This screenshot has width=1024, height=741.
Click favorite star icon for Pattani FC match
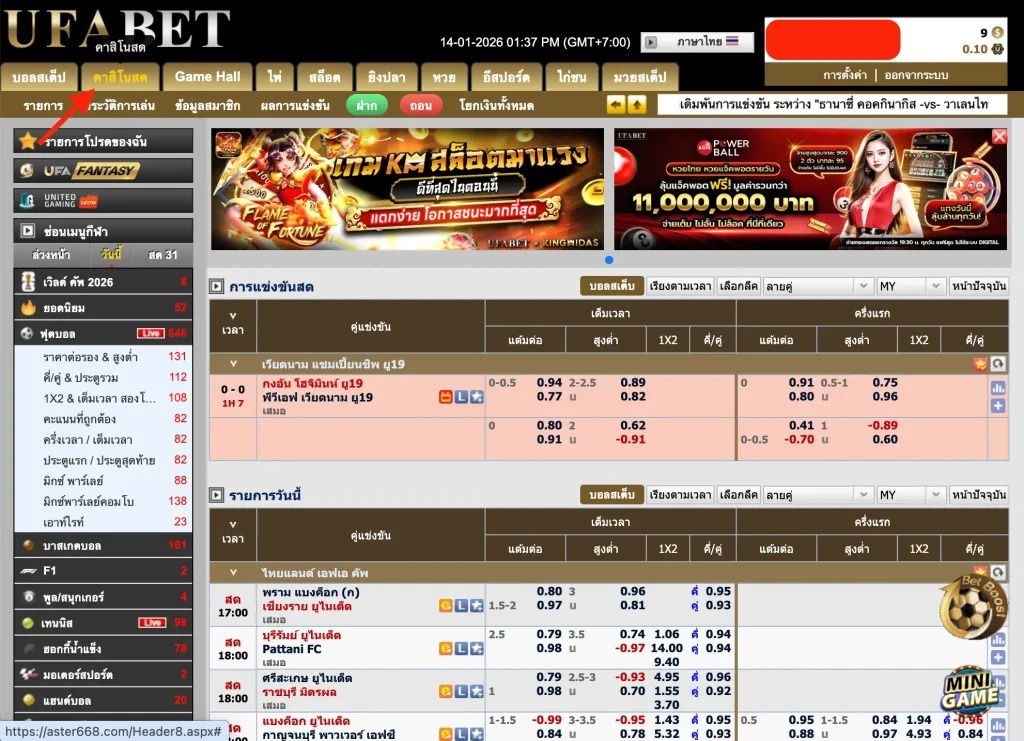477,648
